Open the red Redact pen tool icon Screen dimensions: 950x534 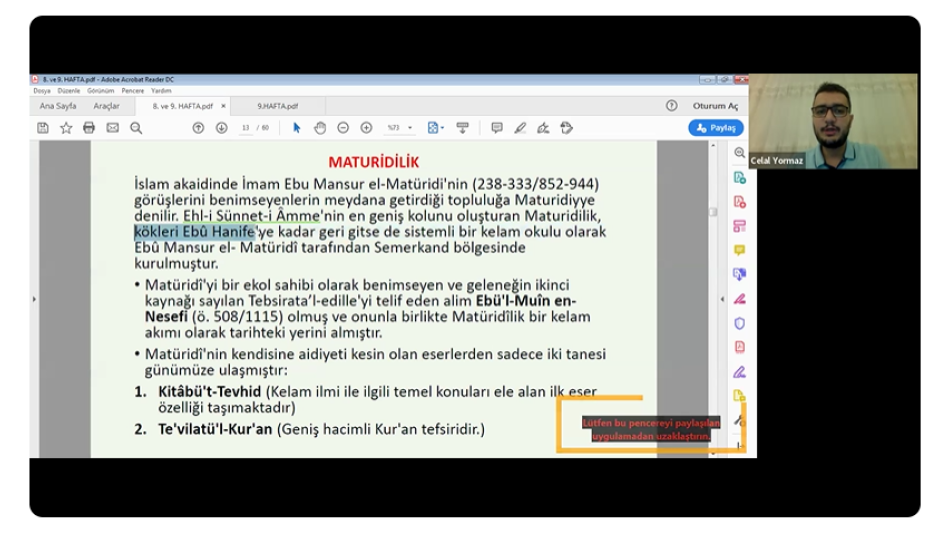pos(739,299)
